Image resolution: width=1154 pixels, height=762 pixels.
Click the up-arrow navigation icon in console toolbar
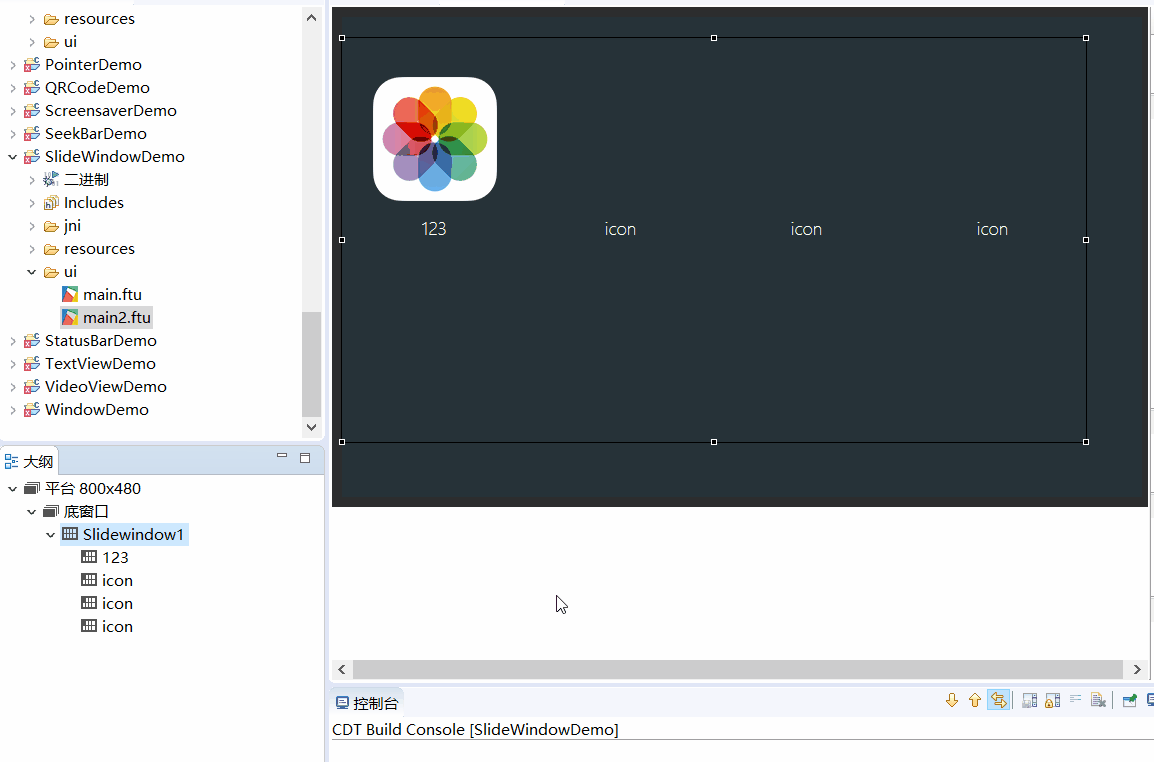coord(975,700)
